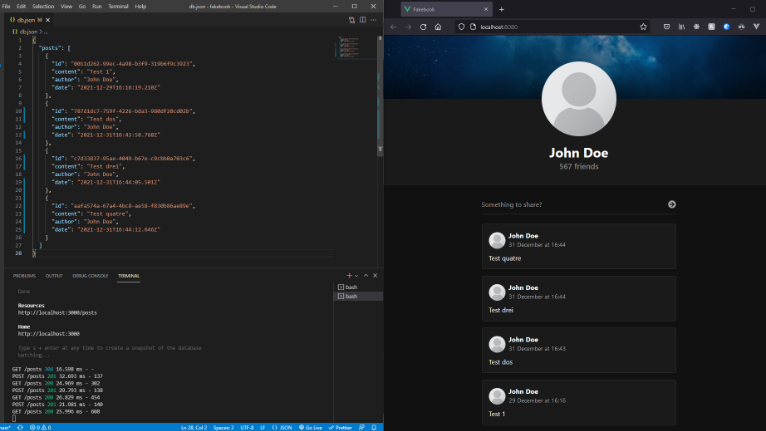The height and width of the screenshot is (431, 766).
Task: Click the editor vertical scrollbar
Action: [x=380, y=95]
